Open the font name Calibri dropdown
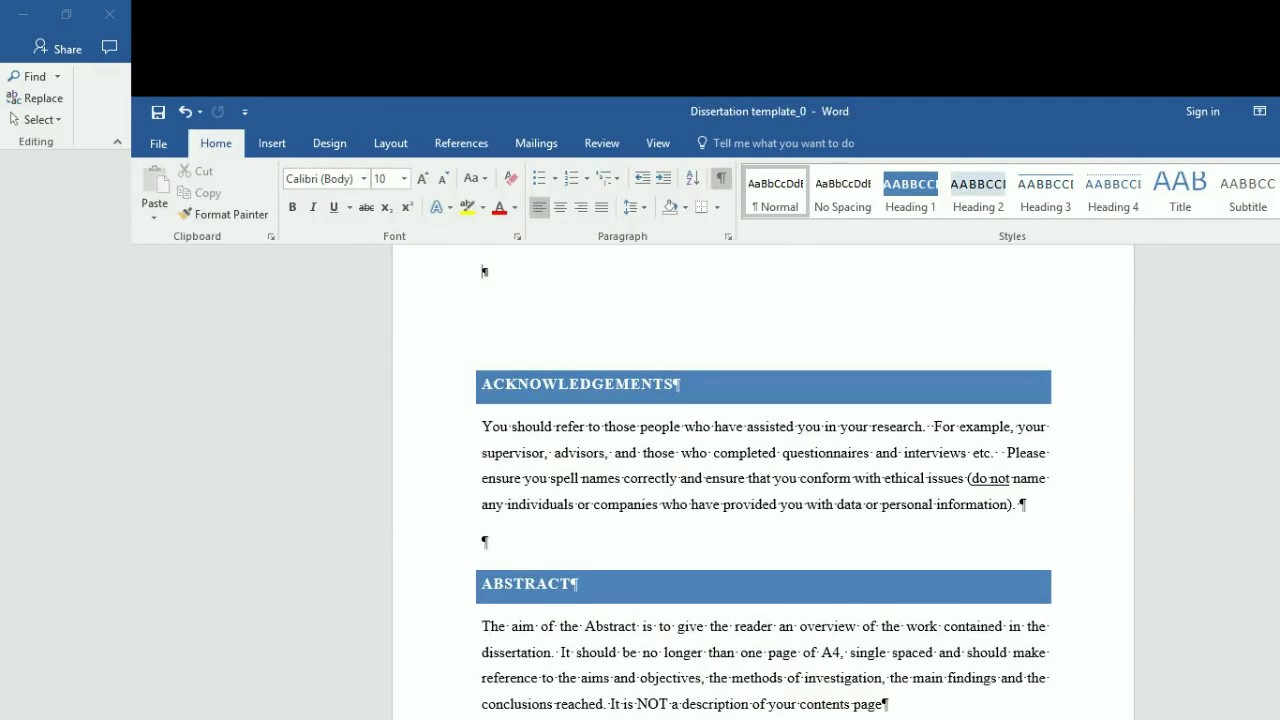This screenshot has width=1280, height=720. click(x=364, y=179)
